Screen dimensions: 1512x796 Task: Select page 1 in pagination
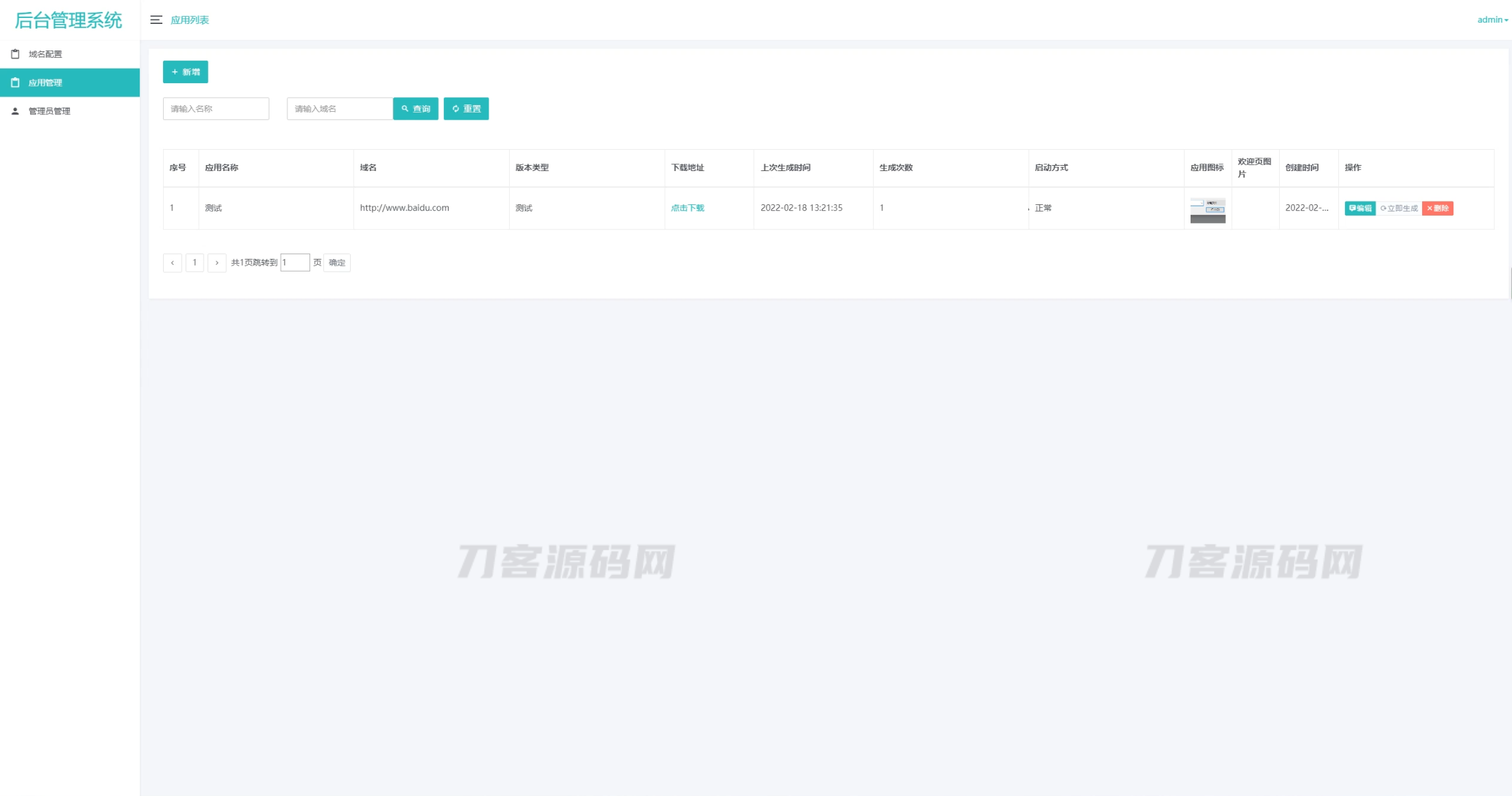(194, 263)
